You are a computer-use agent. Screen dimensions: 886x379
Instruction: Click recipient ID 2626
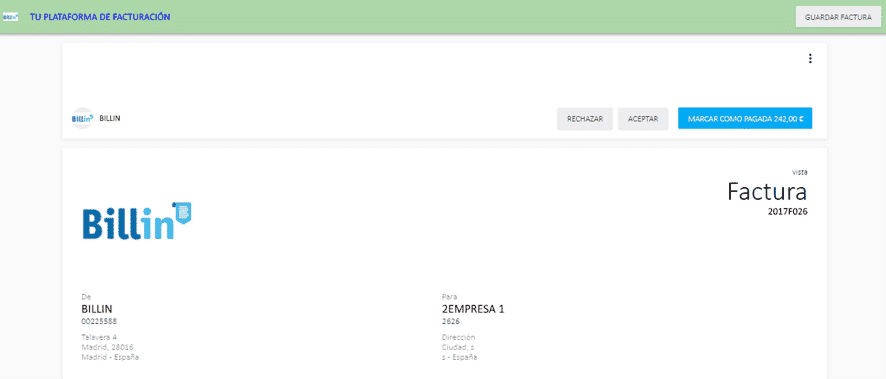[450, 321]
